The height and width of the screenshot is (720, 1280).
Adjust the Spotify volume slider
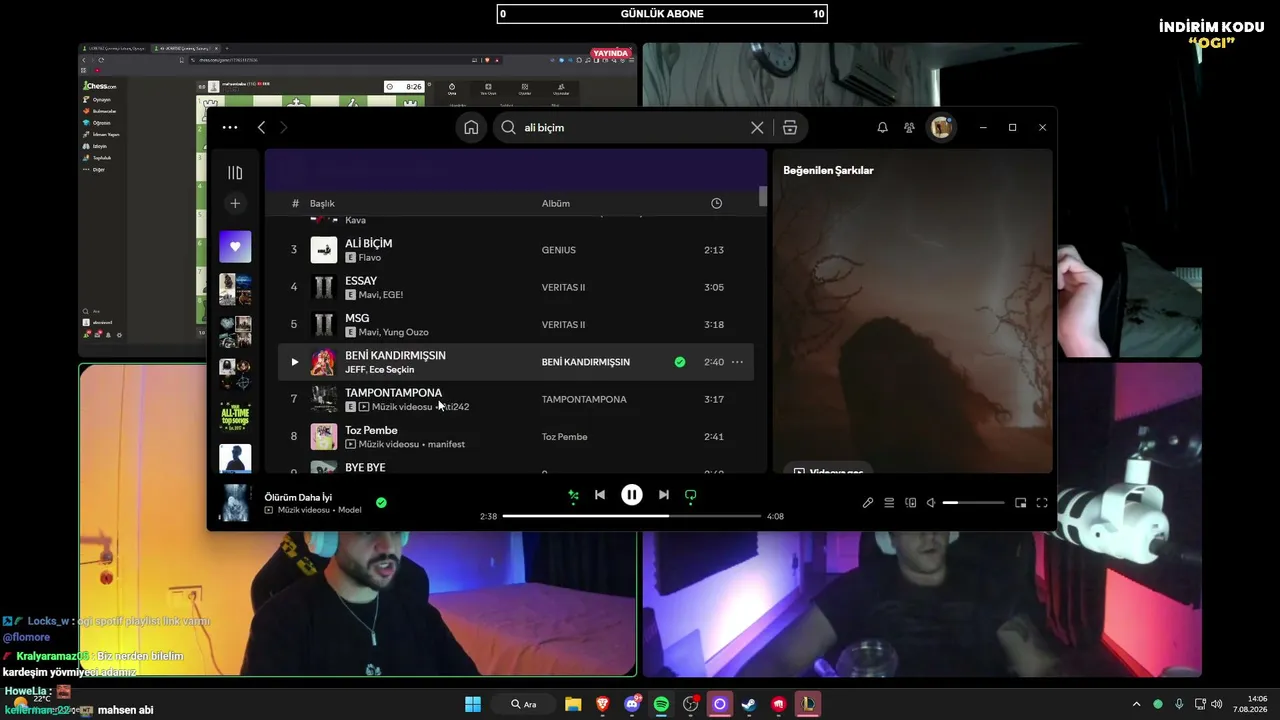click(x=973, y=503)
